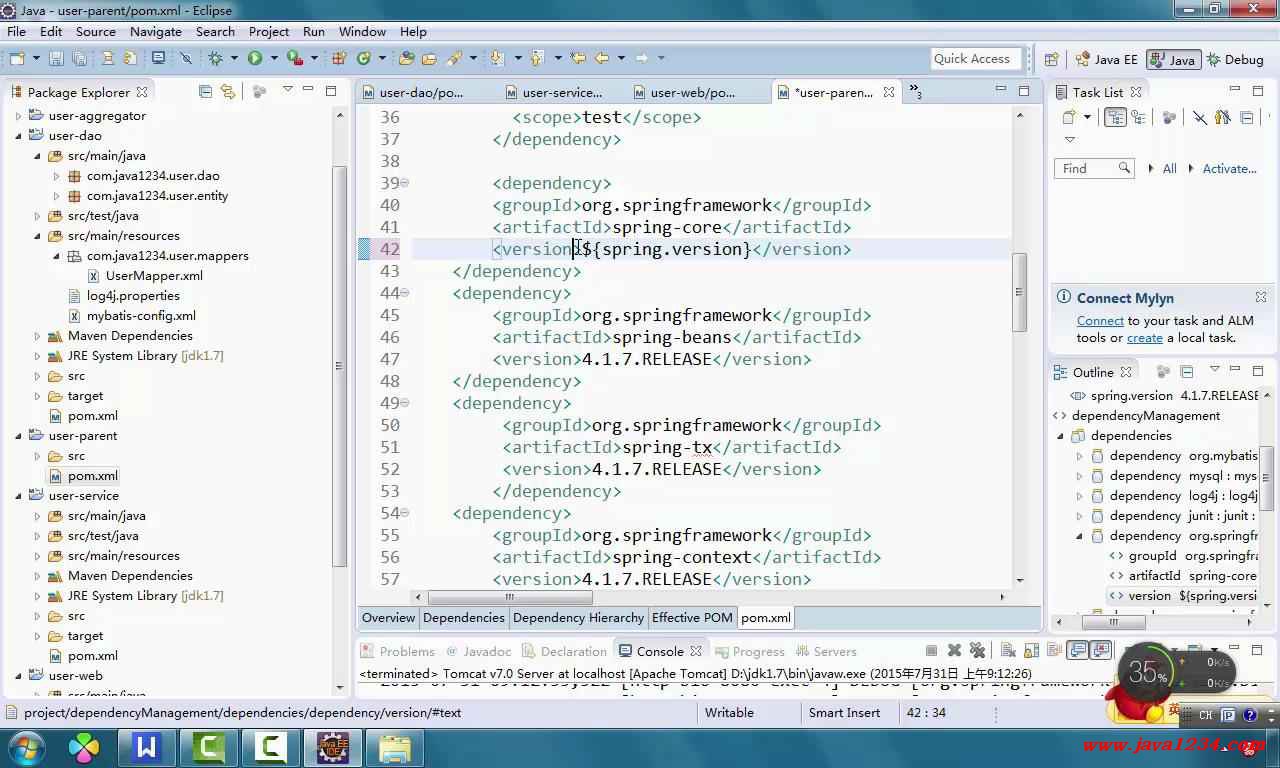The height and width of the screenshot is (768, 1280).
Task: Open Package Explorer view menu
Action: click(288, 91)
